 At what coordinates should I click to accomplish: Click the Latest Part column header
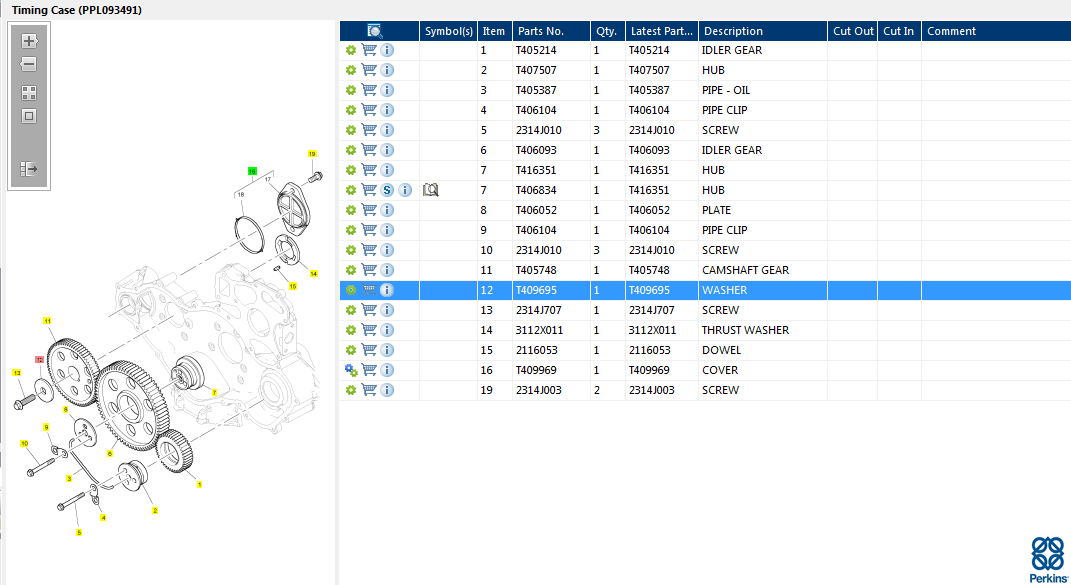[661, 31]
